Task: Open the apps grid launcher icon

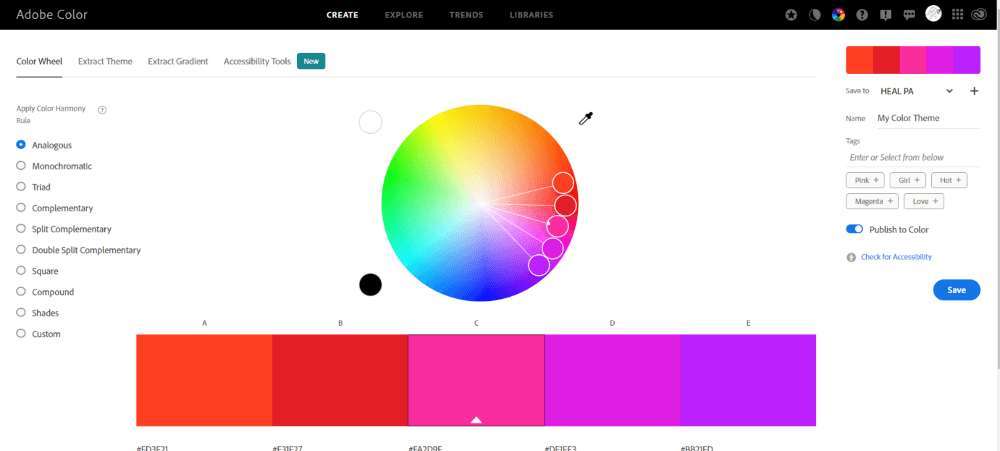Action: (x=957, y=15)
